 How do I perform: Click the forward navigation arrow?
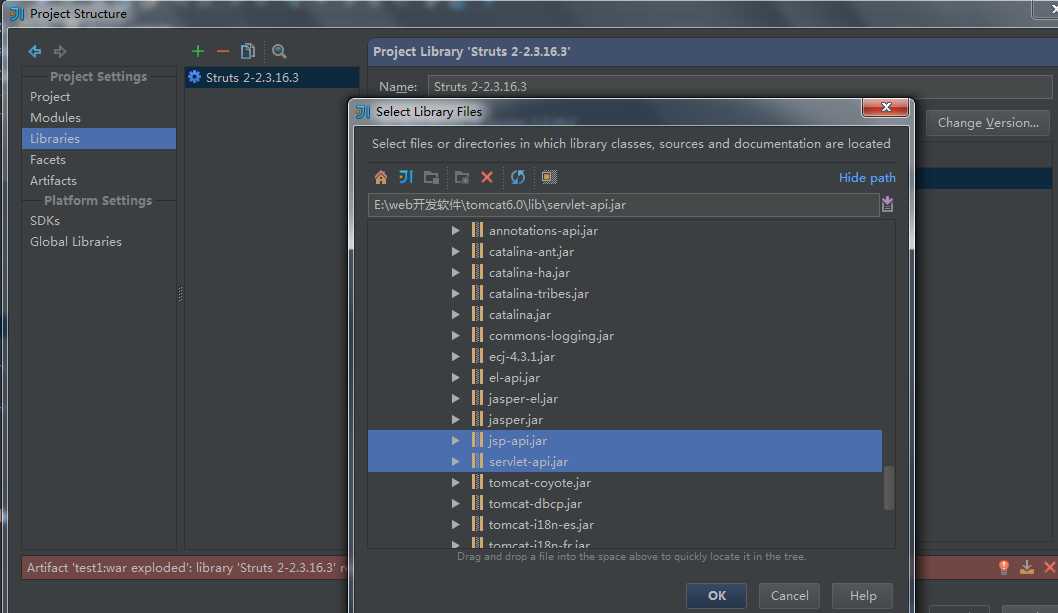(x=60, y=51)
